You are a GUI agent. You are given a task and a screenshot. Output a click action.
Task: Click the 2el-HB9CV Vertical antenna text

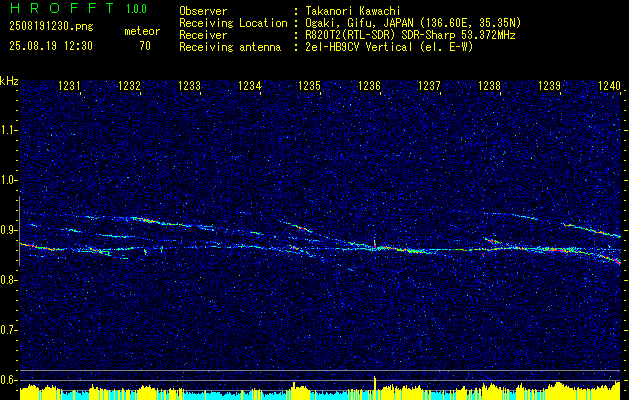(389, 47)
